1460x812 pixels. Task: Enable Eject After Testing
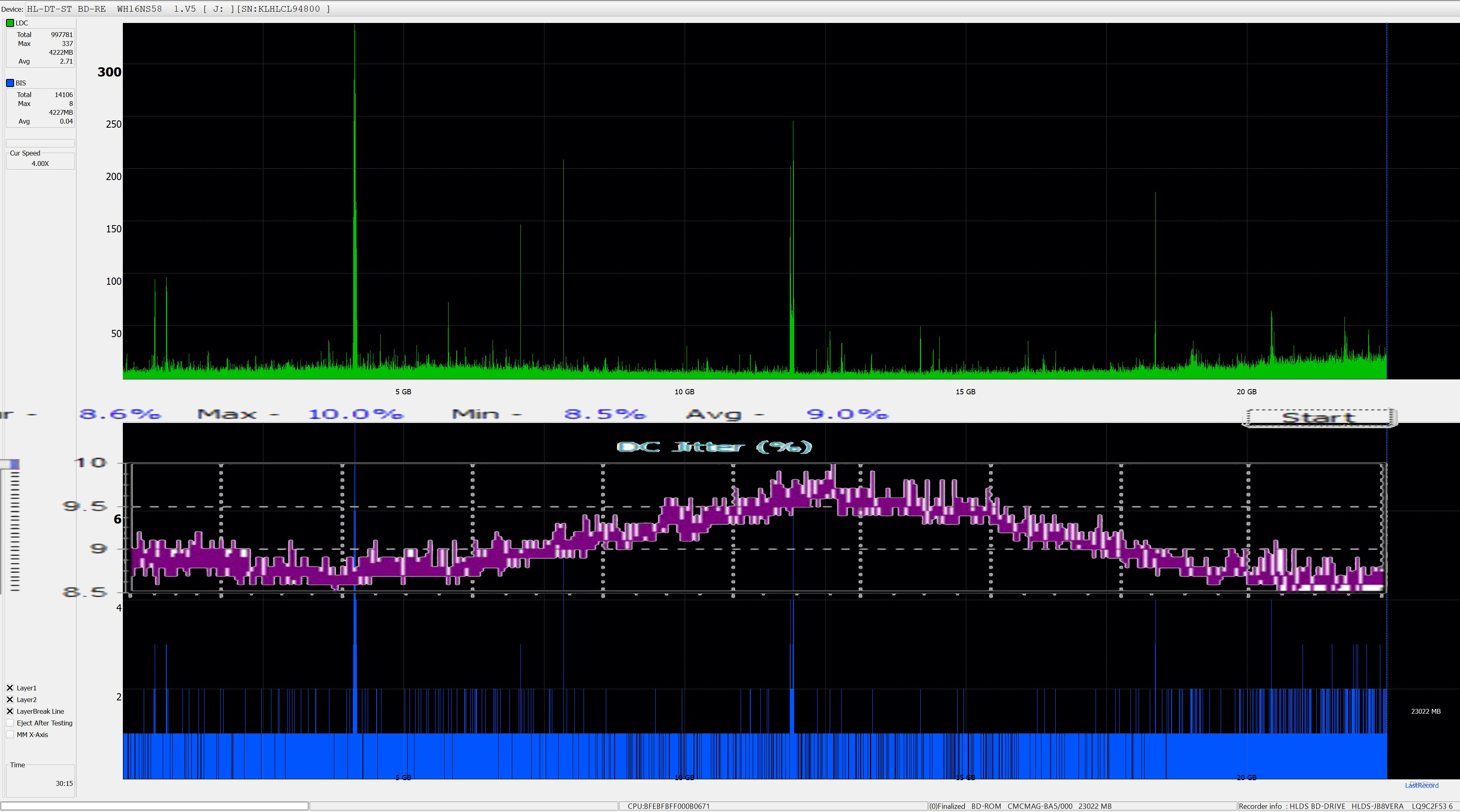[x=10, y=723]
